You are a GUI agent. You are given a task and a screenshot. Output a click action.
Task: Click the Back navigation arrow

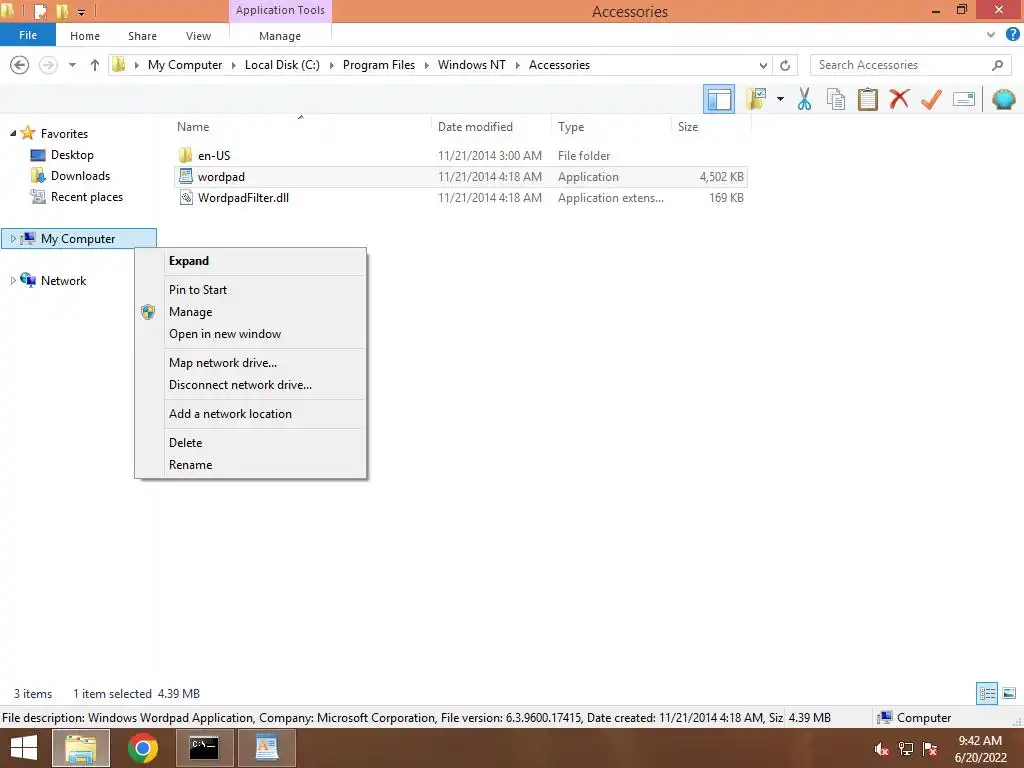[20, 65]
